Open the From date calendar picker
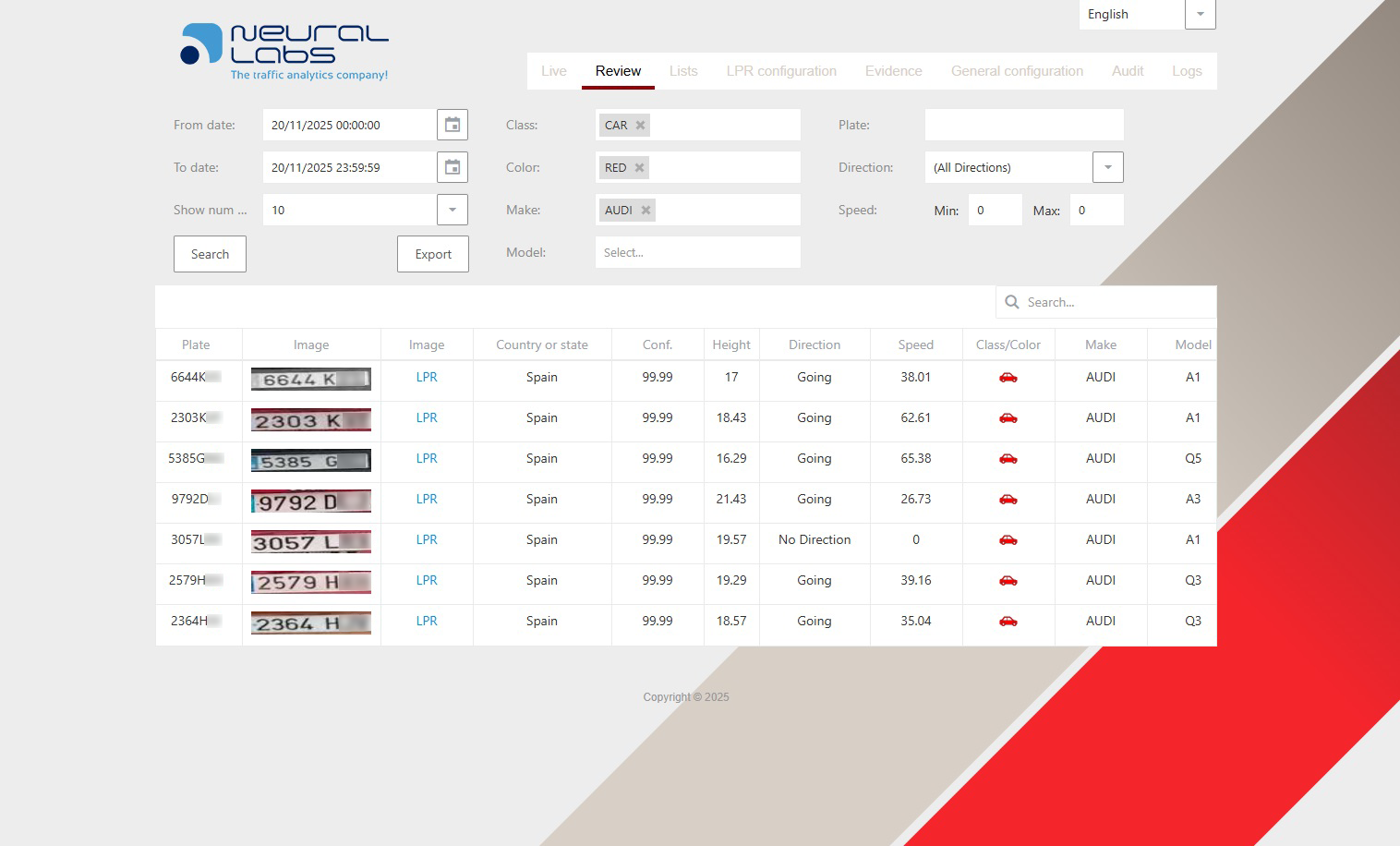This screenshot has height=846, width=1400. (x=453, y=125)
